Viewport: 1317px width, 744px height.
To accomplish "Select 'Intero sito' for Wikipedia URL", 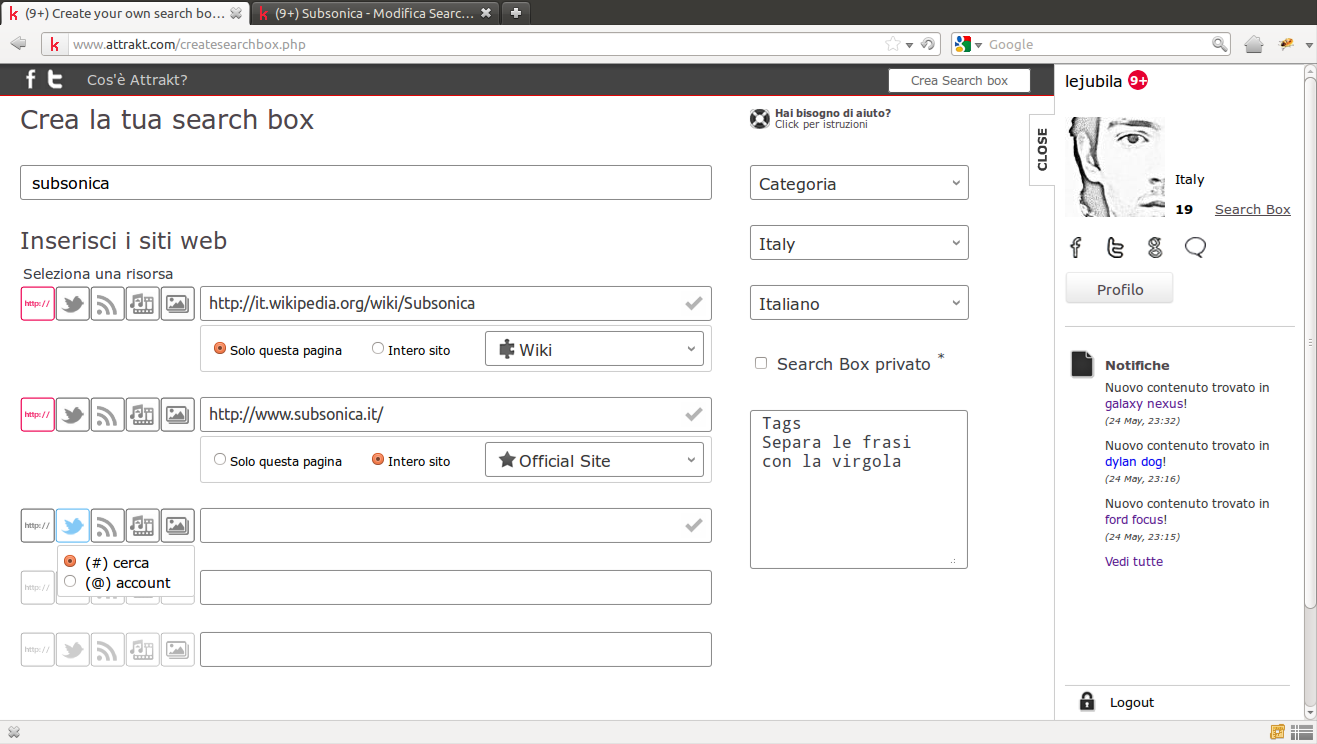I will 378,349.
